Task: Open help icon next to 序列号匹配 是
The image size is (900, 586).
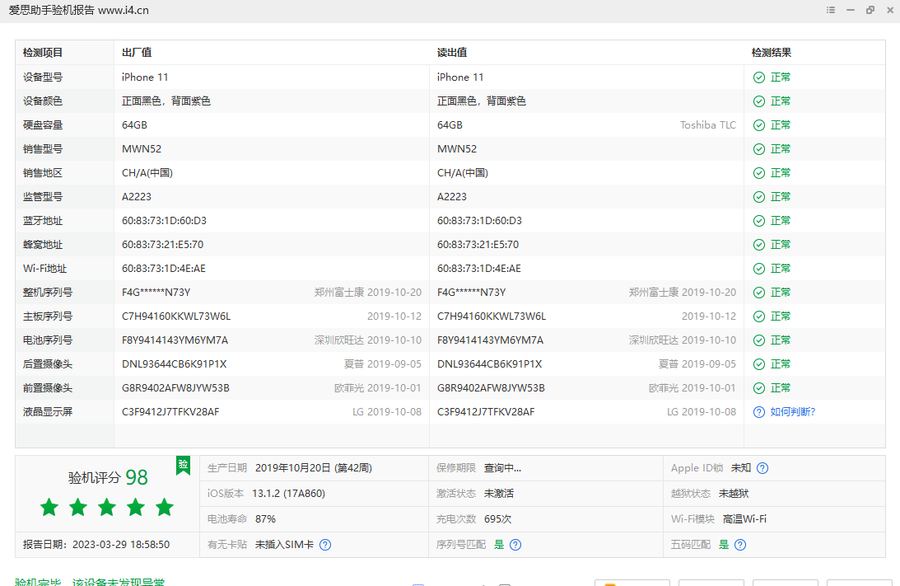Action: [x=515, y=545]
